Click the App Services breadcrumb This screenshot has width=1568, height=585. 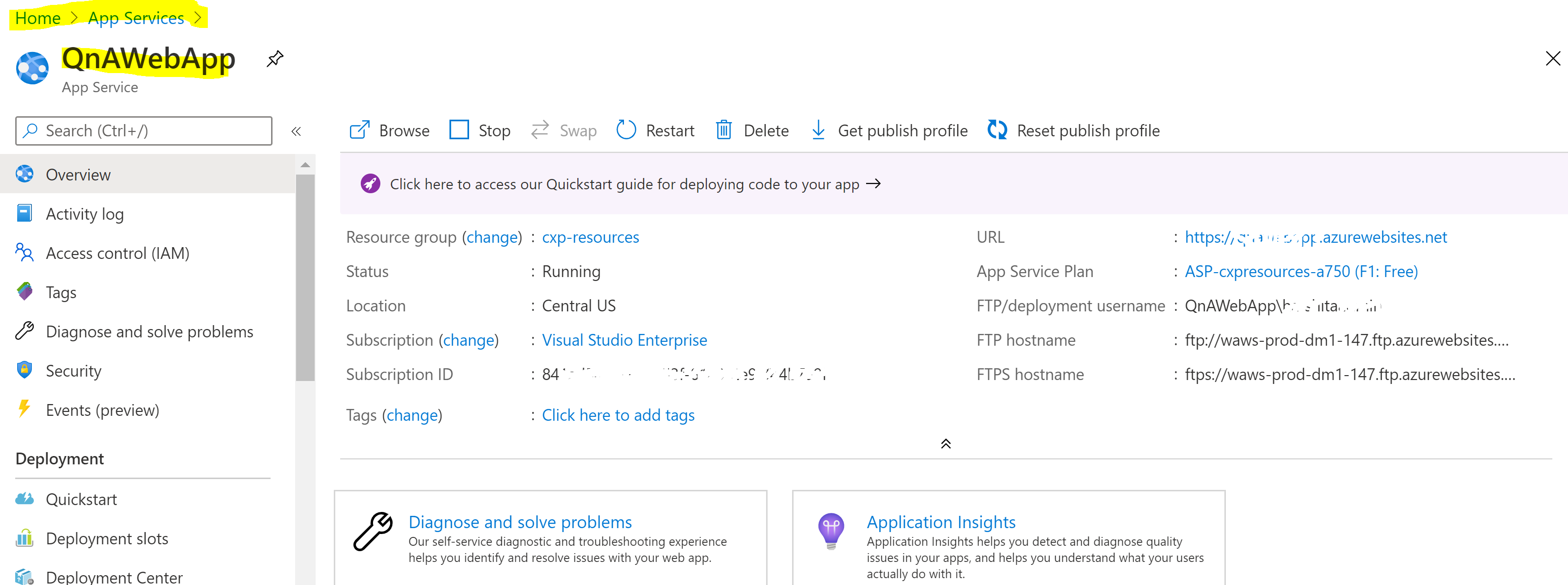coord(136,18)
